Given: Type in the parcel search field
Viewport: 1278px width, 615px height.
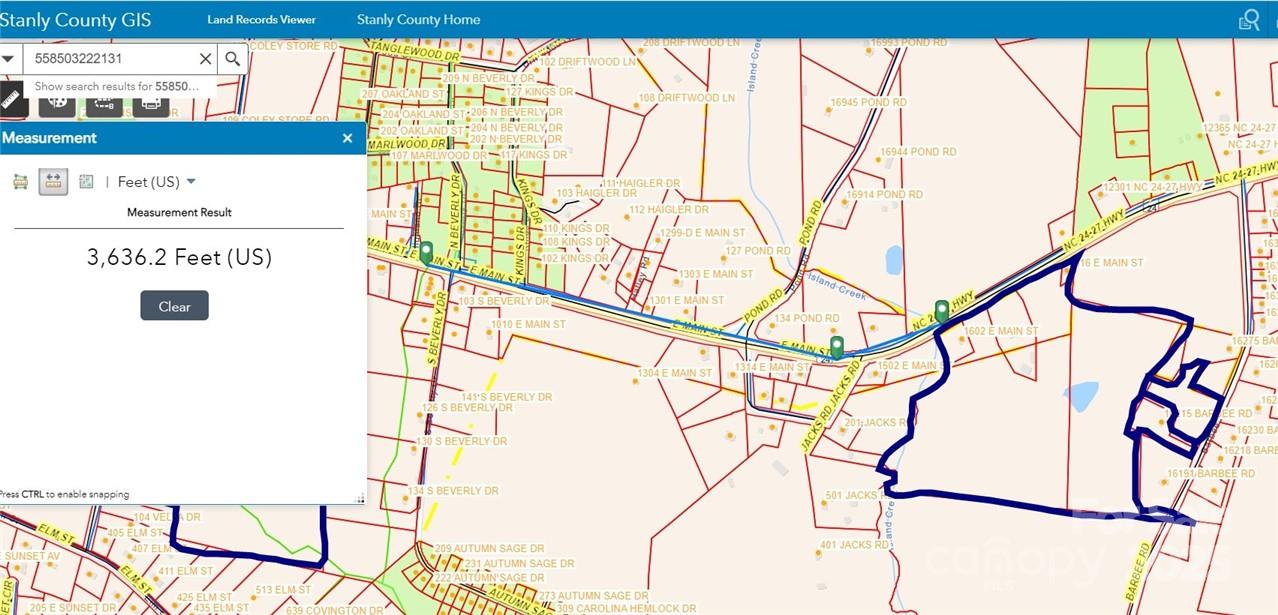Looking at the screenshot, I should tap(112, 59).
